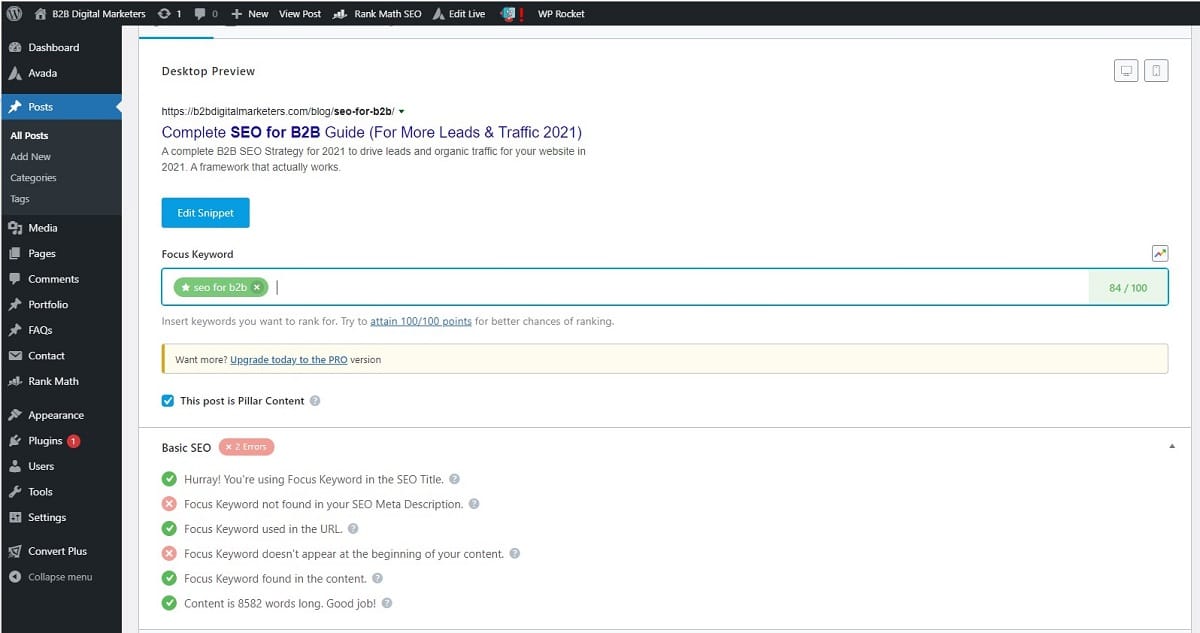Viewport: 1200px width, 633px height.
Task: Open Tags under Posts
Action: tap(20, 199)
